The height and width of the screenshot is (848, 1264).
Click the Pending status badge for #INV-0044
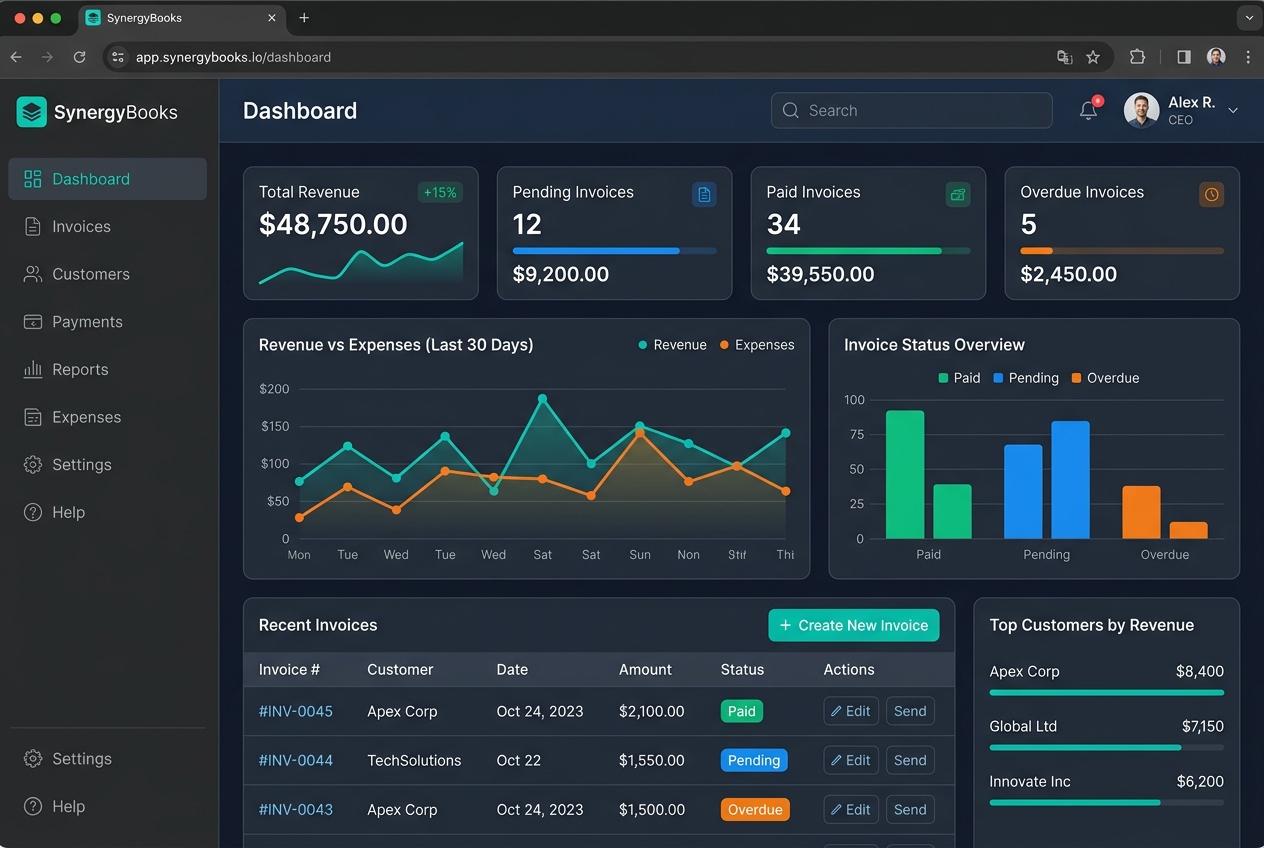tap(754, 760)
